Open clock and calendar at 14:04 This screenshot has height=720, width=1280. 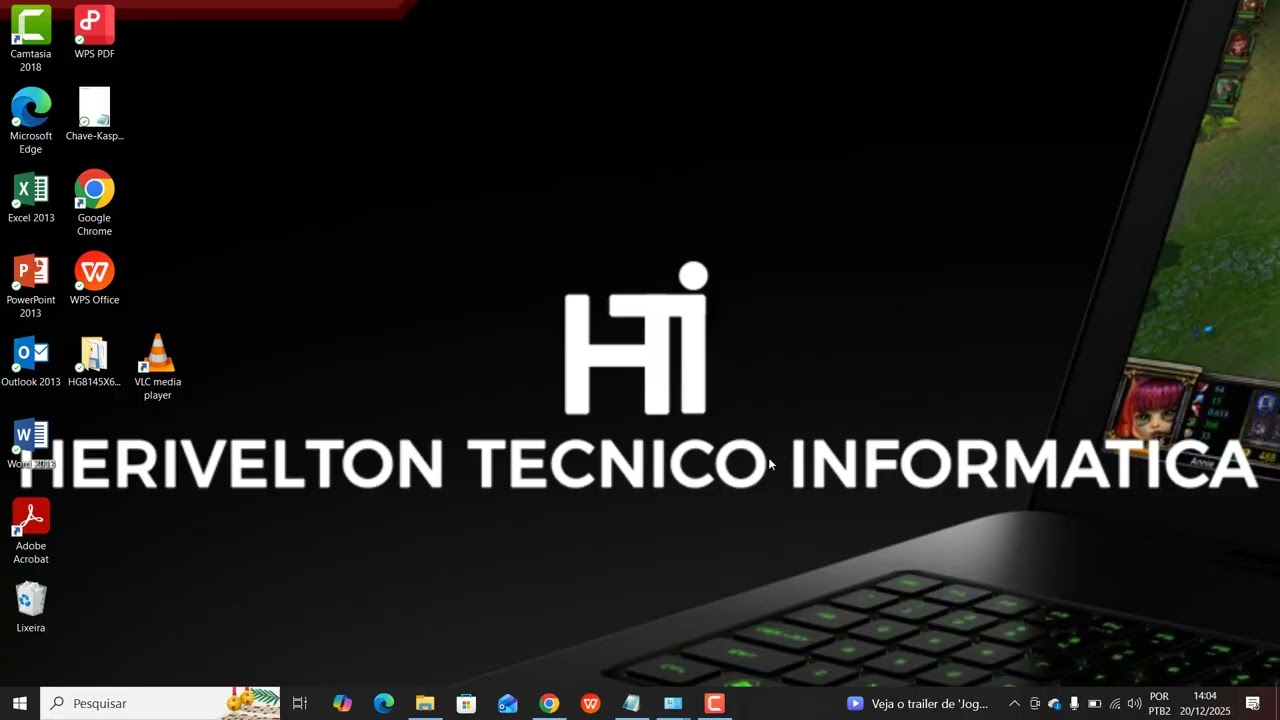tap(1205, 703)
